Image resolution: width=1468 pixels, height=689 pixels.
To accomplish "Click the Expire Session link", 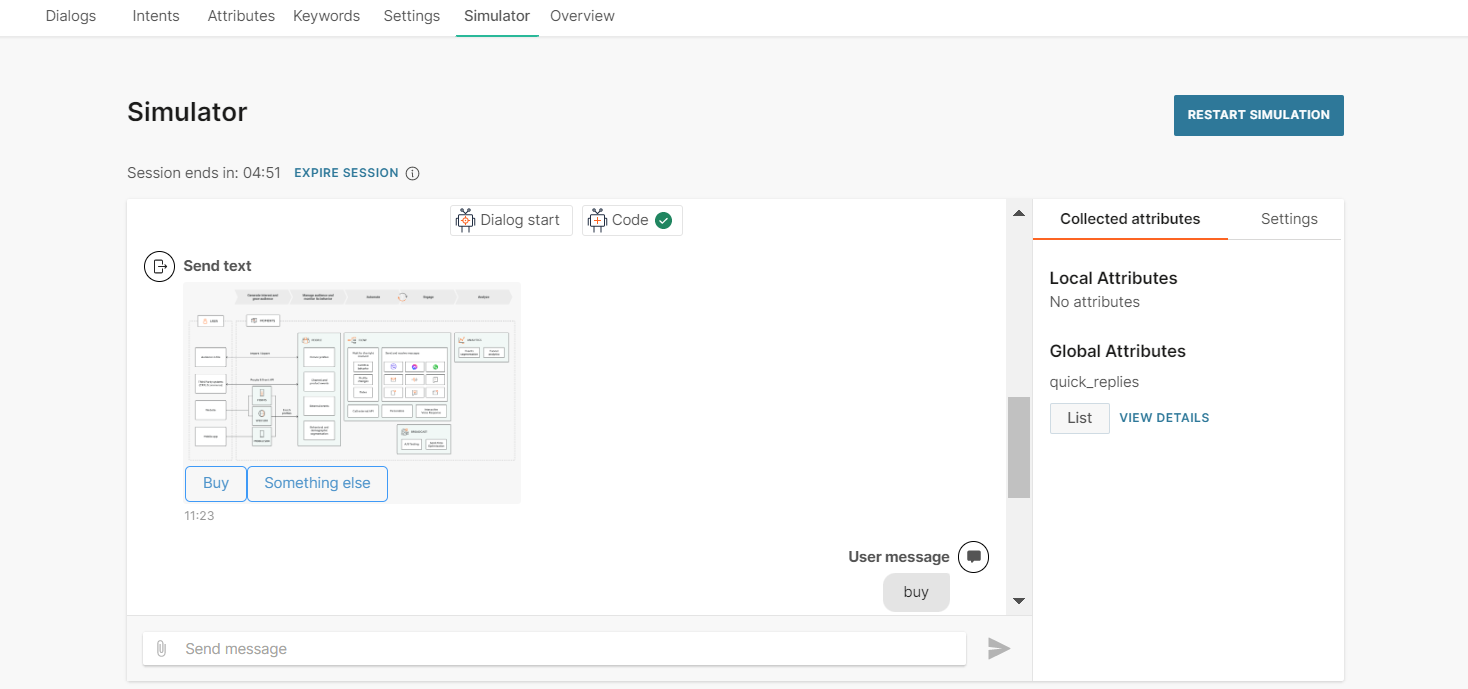I will point(346,173).
